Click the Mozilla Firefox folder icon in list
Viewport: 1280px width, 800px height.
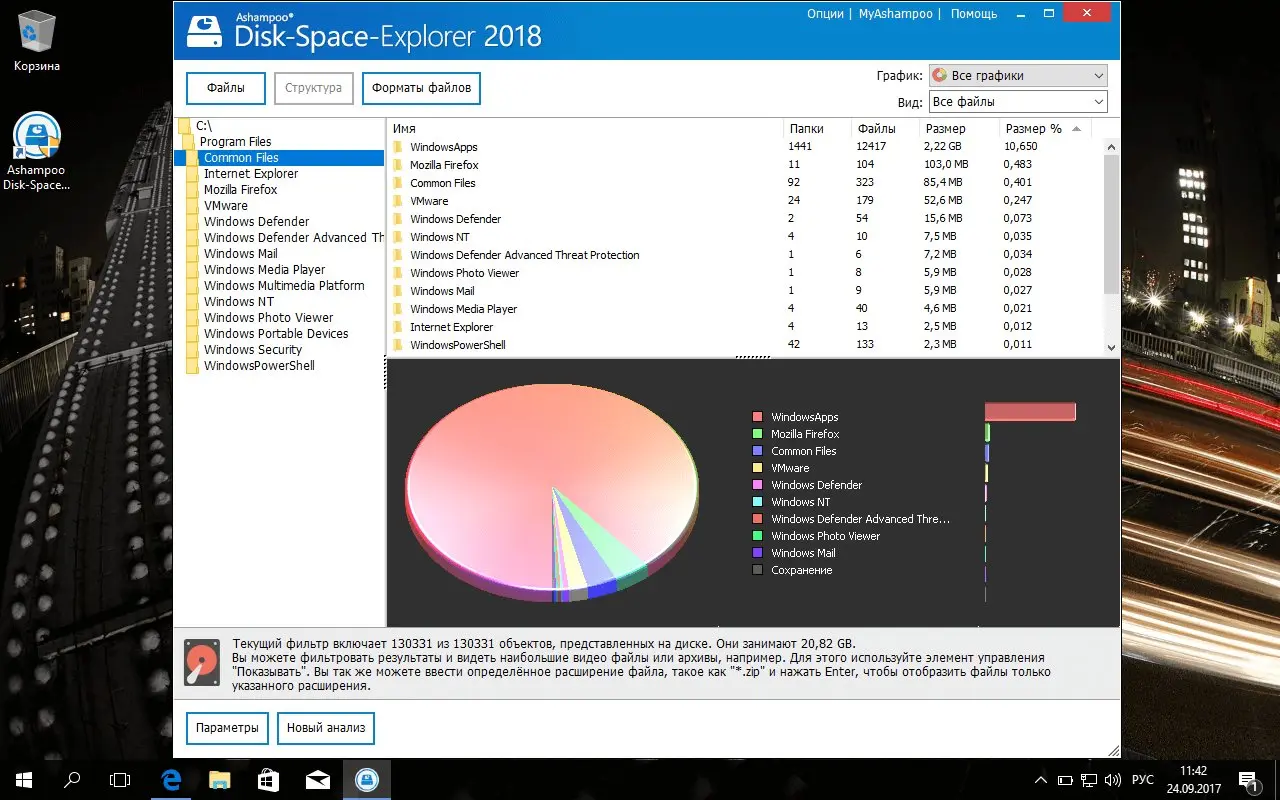397,165
